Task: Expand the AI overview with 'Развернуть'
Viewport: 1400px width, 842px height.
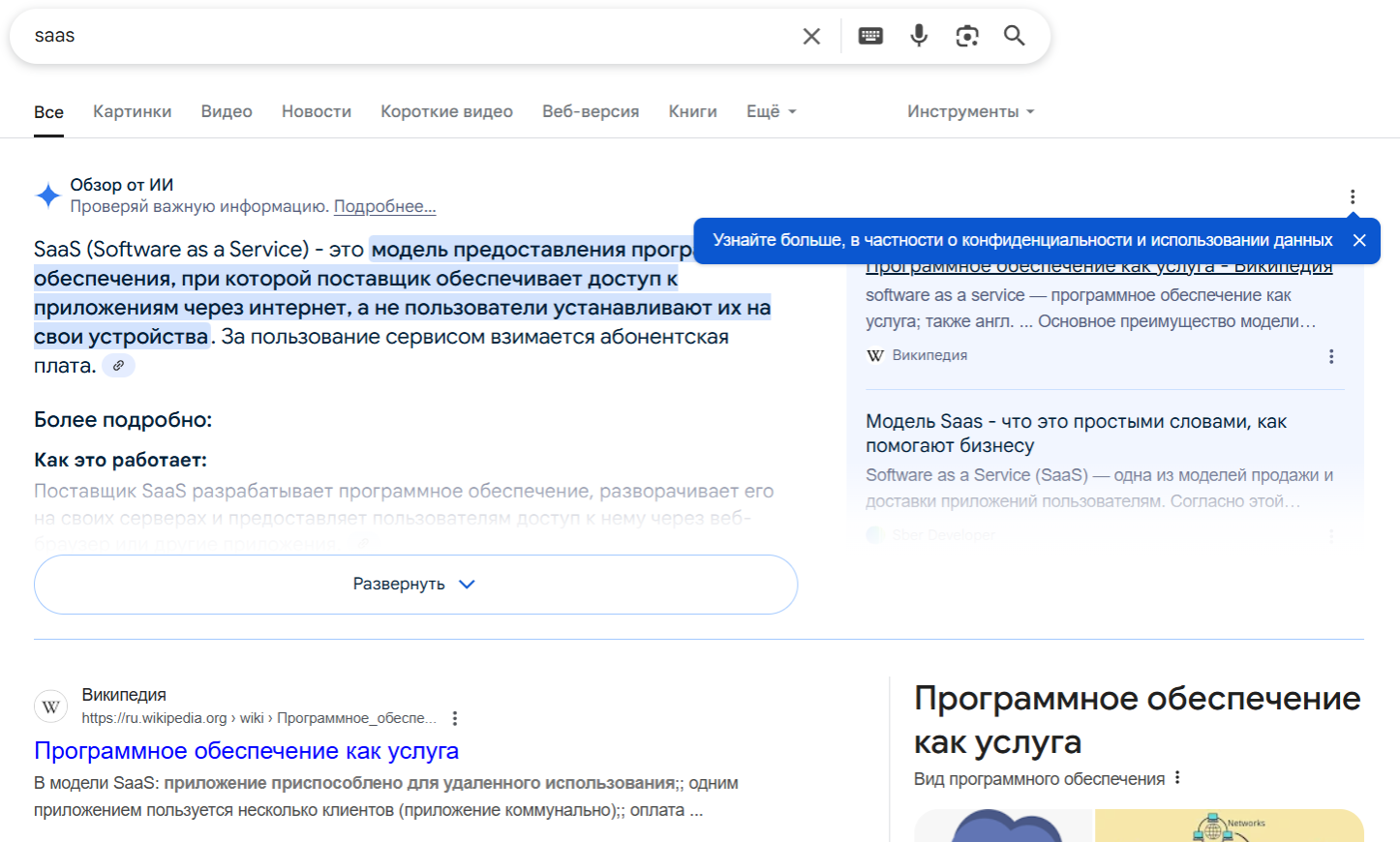Action: [415, 584]
